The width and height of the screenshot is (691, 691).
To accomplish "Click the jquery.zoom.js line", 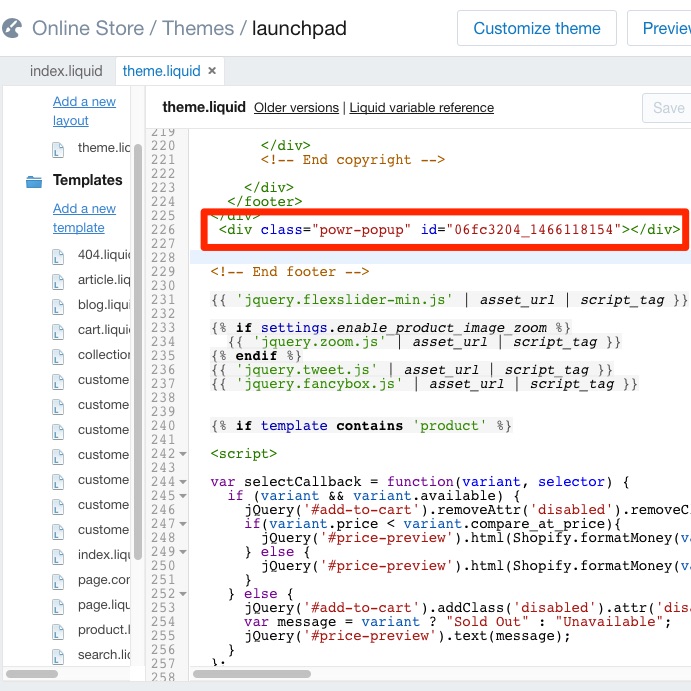I will tap(424, 342).
